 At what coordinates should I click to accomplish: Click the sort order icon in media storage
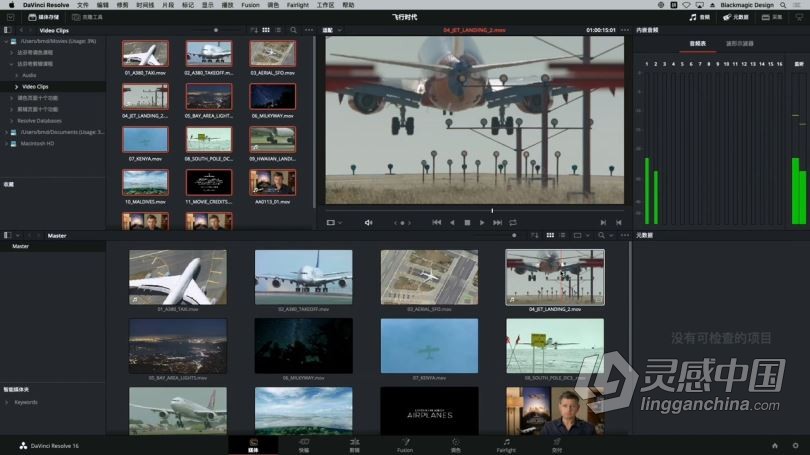click(x=254, y=30)
